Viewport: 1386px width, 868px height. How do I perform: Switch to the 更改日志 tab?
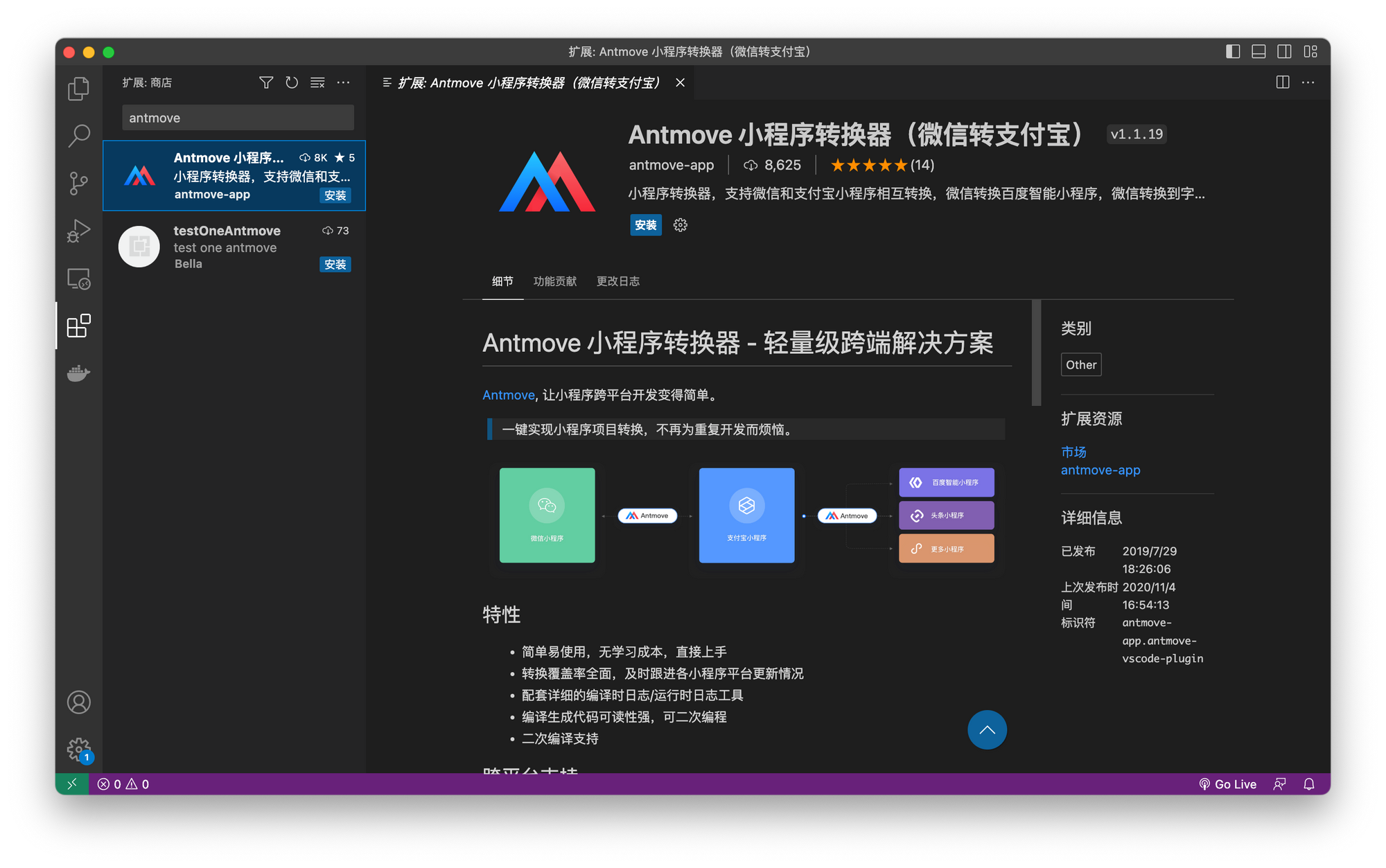(618, 281)
